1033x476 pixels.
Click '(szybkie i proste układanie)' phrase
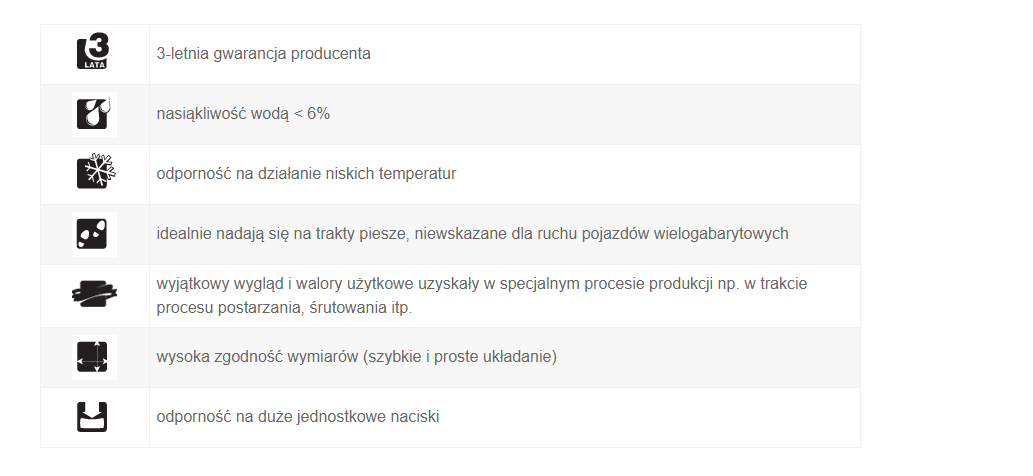459,357
